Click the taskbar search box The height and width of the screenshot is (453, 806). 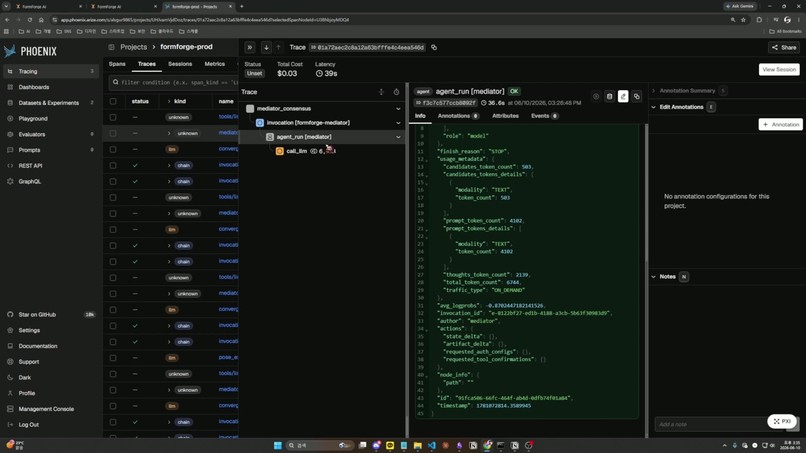pos(319,445)
